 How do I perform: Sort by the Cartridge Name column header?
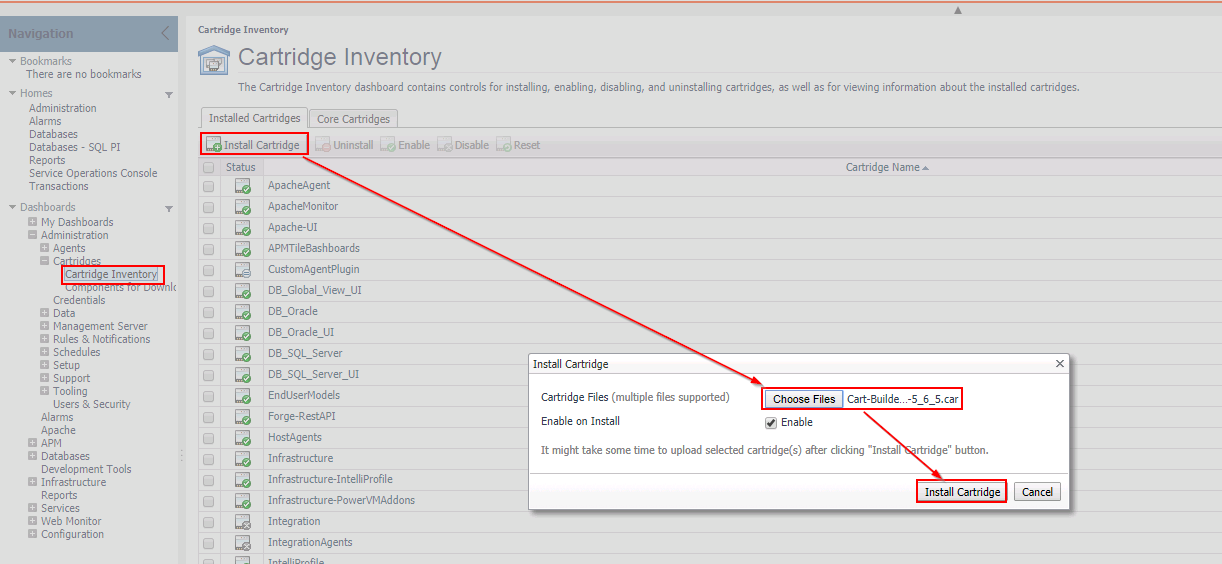(882, 167)
